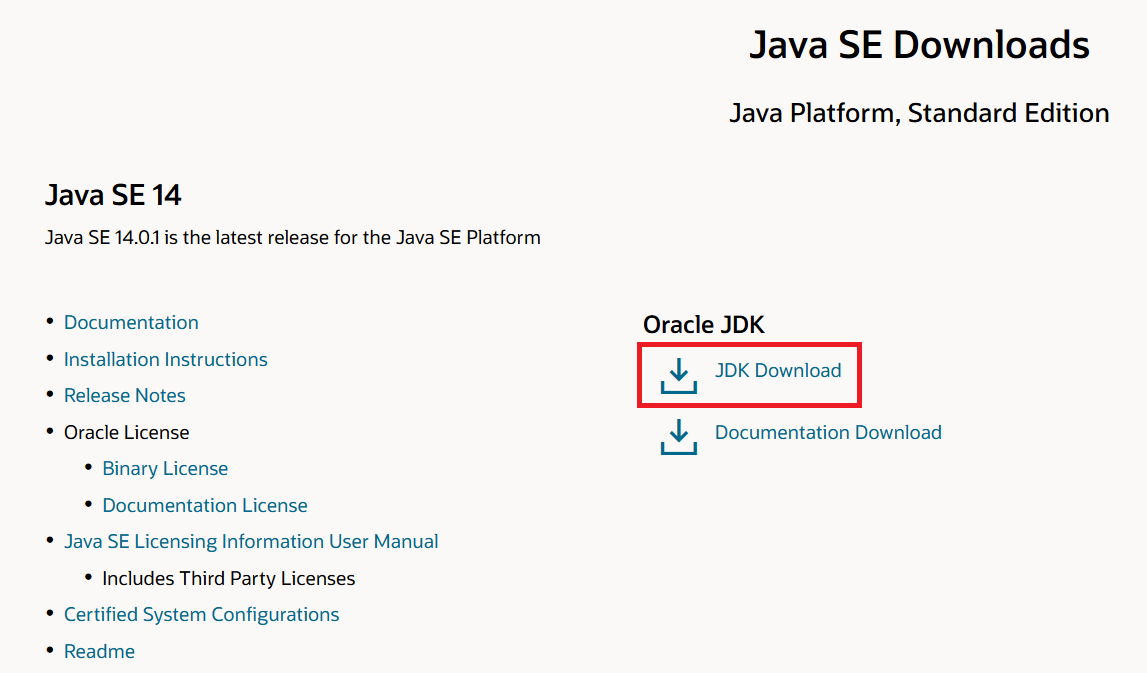The height and width of the screenshot is (673, 1147).
Task: Open the Documentation License link
Action: pos(205,505)
